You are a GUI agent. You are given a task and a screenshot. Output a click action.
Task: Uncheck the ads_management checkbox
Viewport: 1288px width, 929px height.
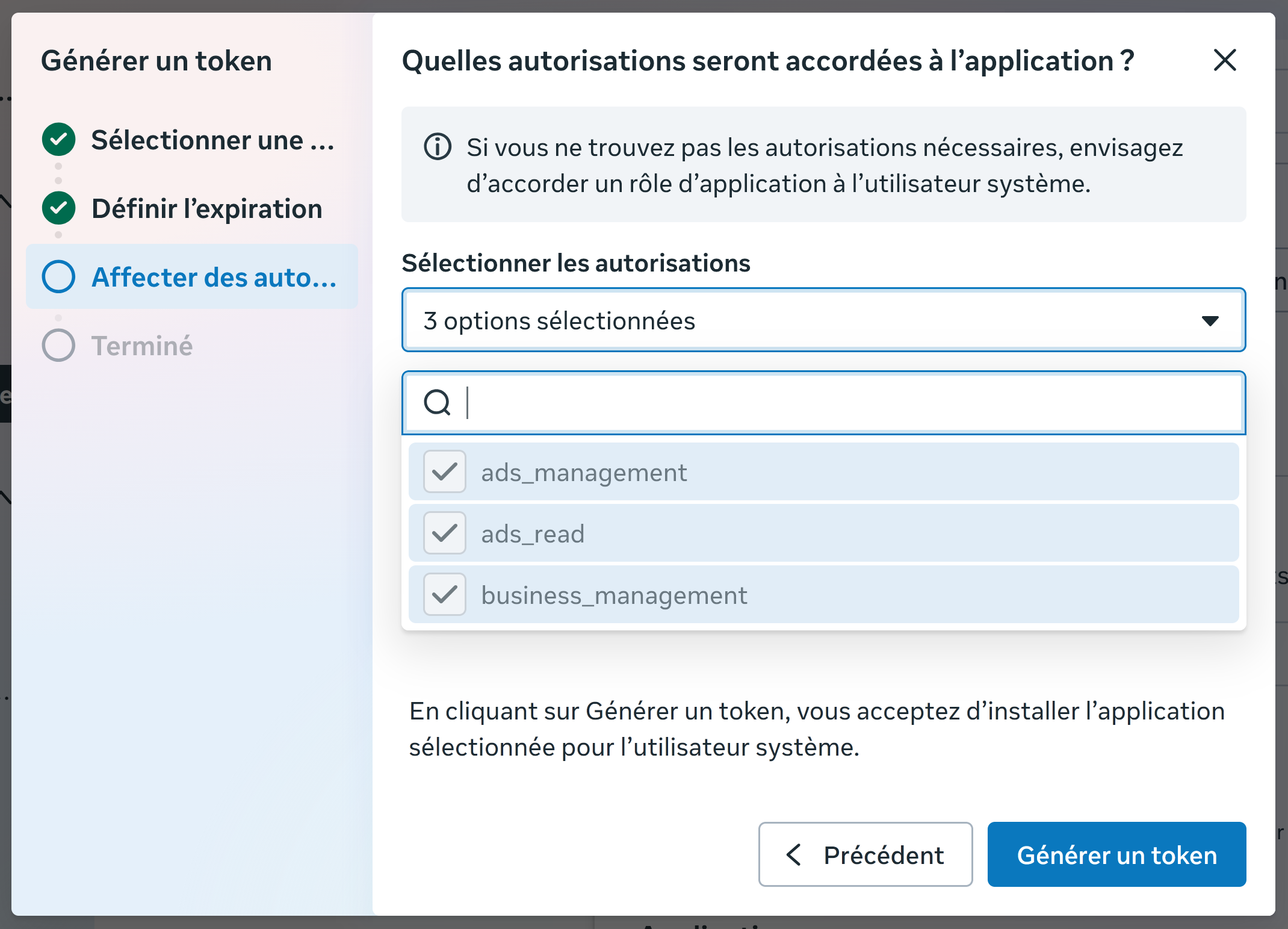444,471
